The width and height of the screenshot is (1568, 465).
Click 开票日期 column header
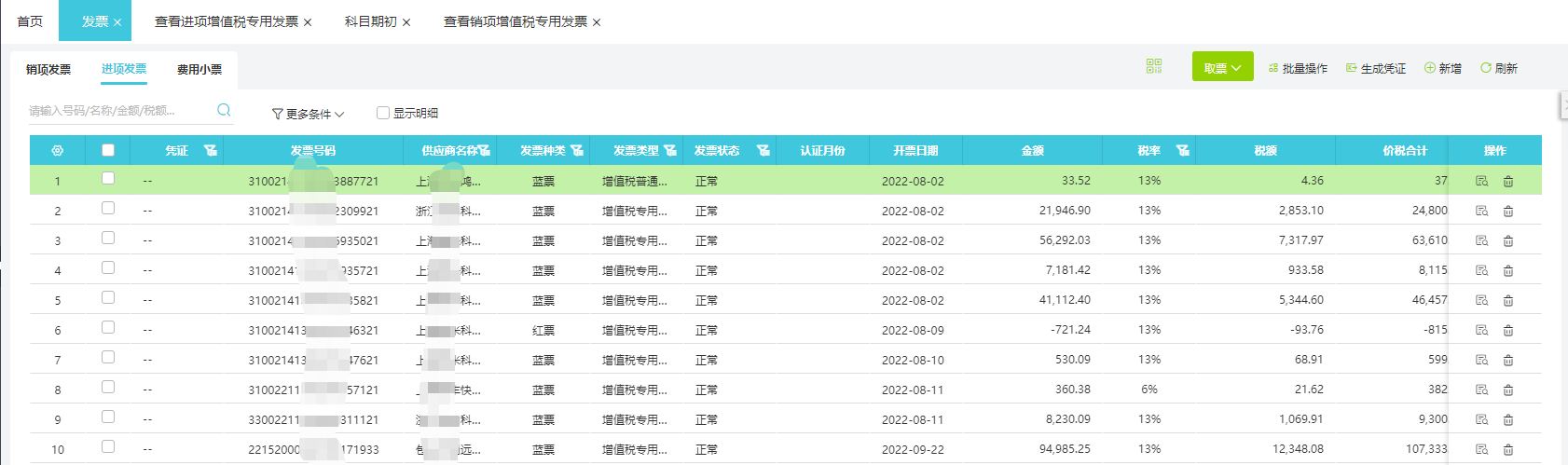pos(915,150)
